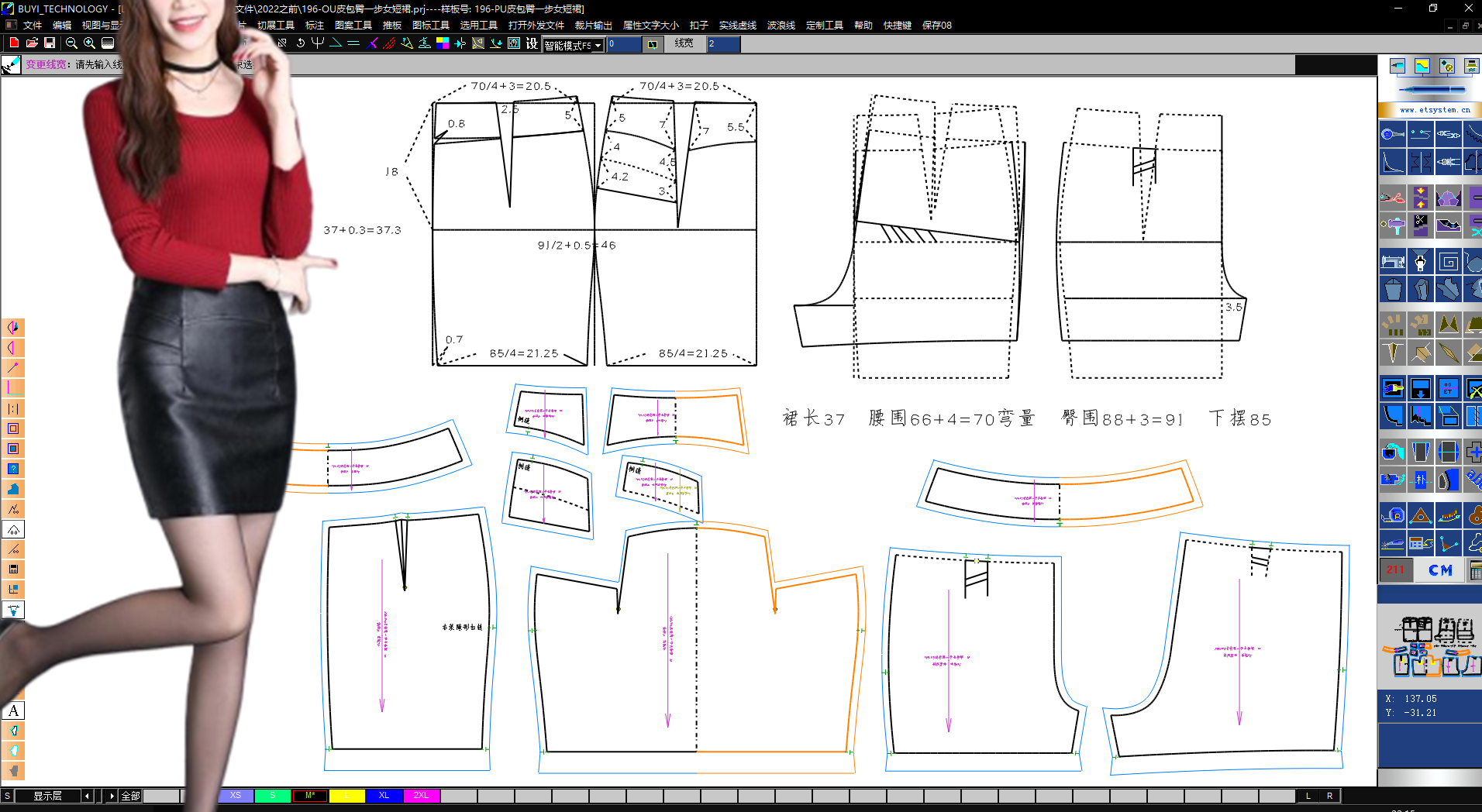Click the pattern layout thumbnail in right panel
Image resolution: width=1482 pixels, height=812 pixels.
(1429, 646)
